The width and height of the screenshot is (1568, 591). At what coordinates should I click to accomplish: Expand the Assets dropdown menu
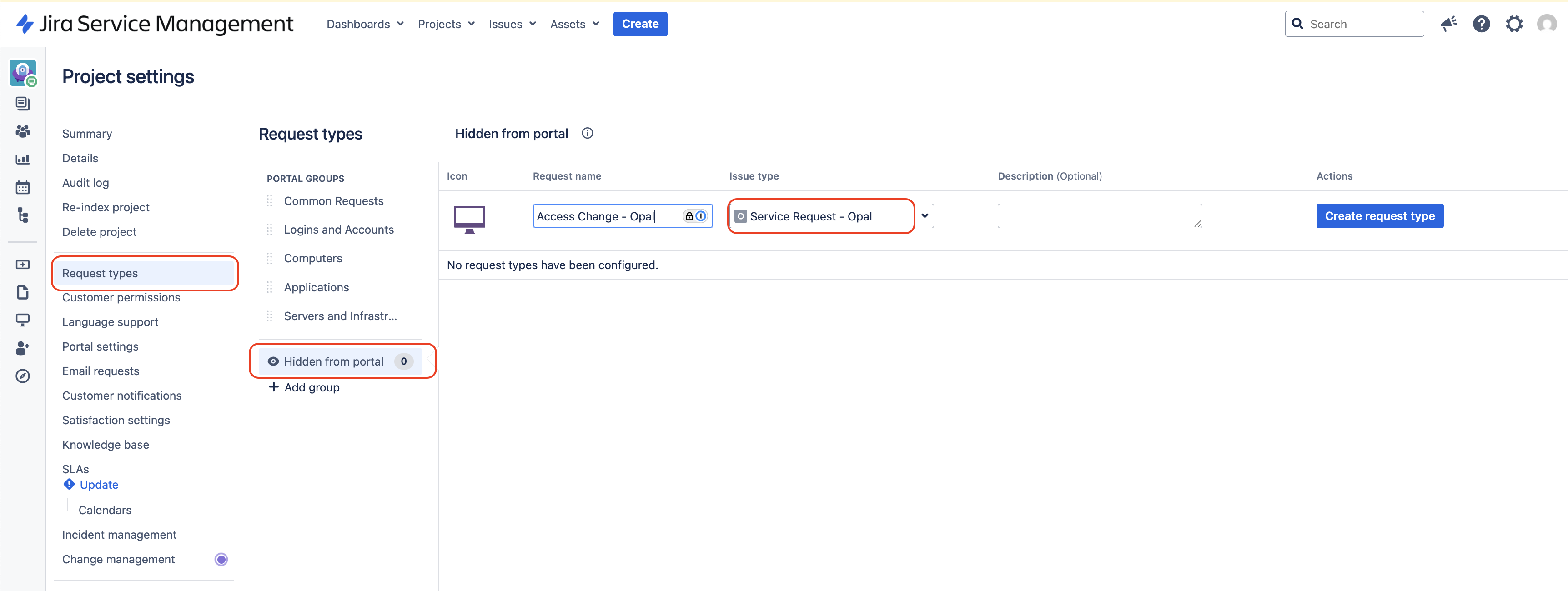(x=574, y=24)
